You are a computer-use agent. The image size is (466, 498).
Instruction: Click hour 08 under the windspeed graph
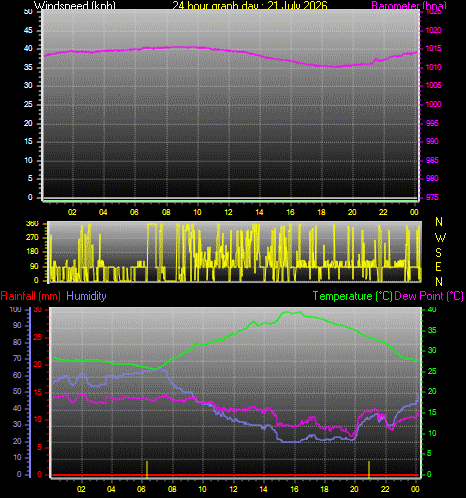coord(166,212)
